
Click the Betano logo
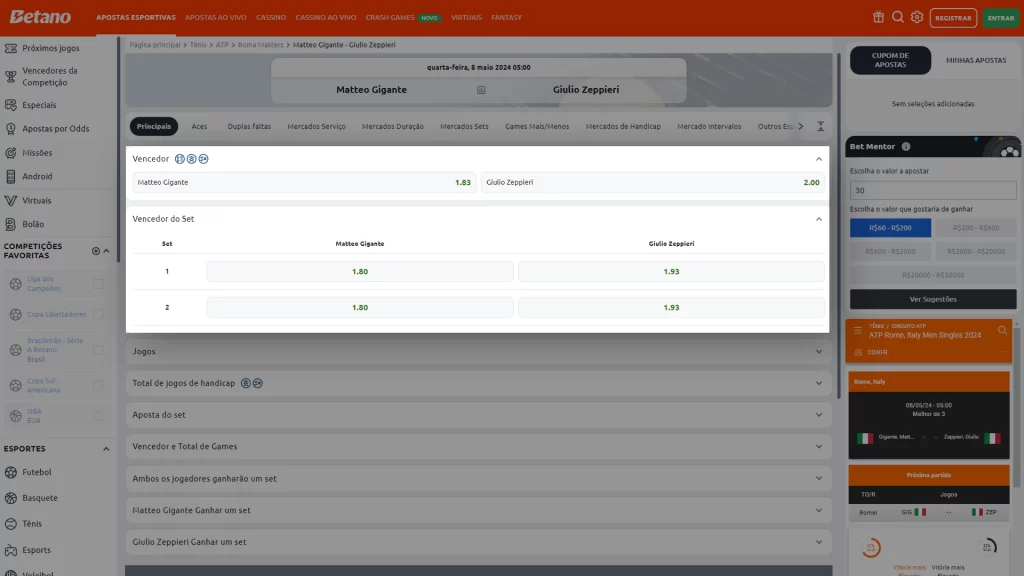coord(40,17)
